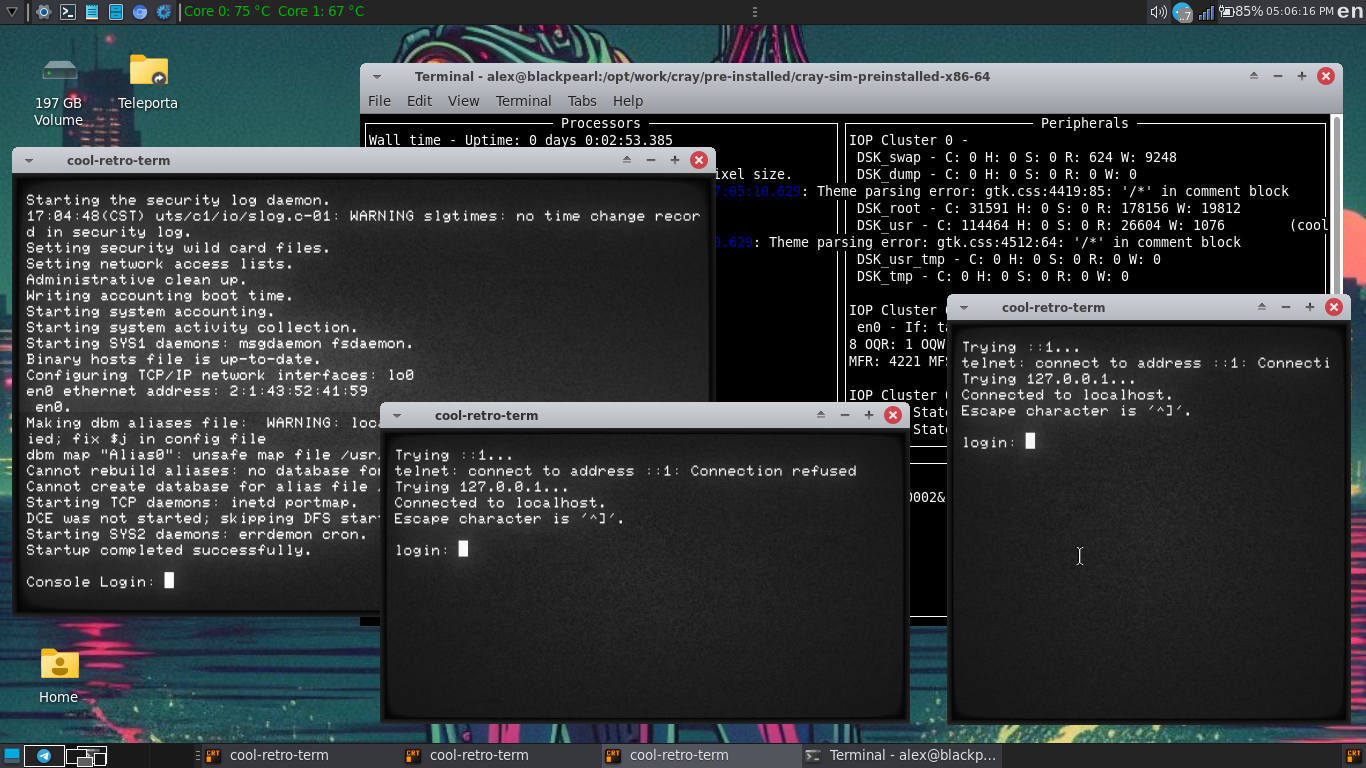Open the file manager launcher in panel

pyautogui.click(x=116, y=12)
